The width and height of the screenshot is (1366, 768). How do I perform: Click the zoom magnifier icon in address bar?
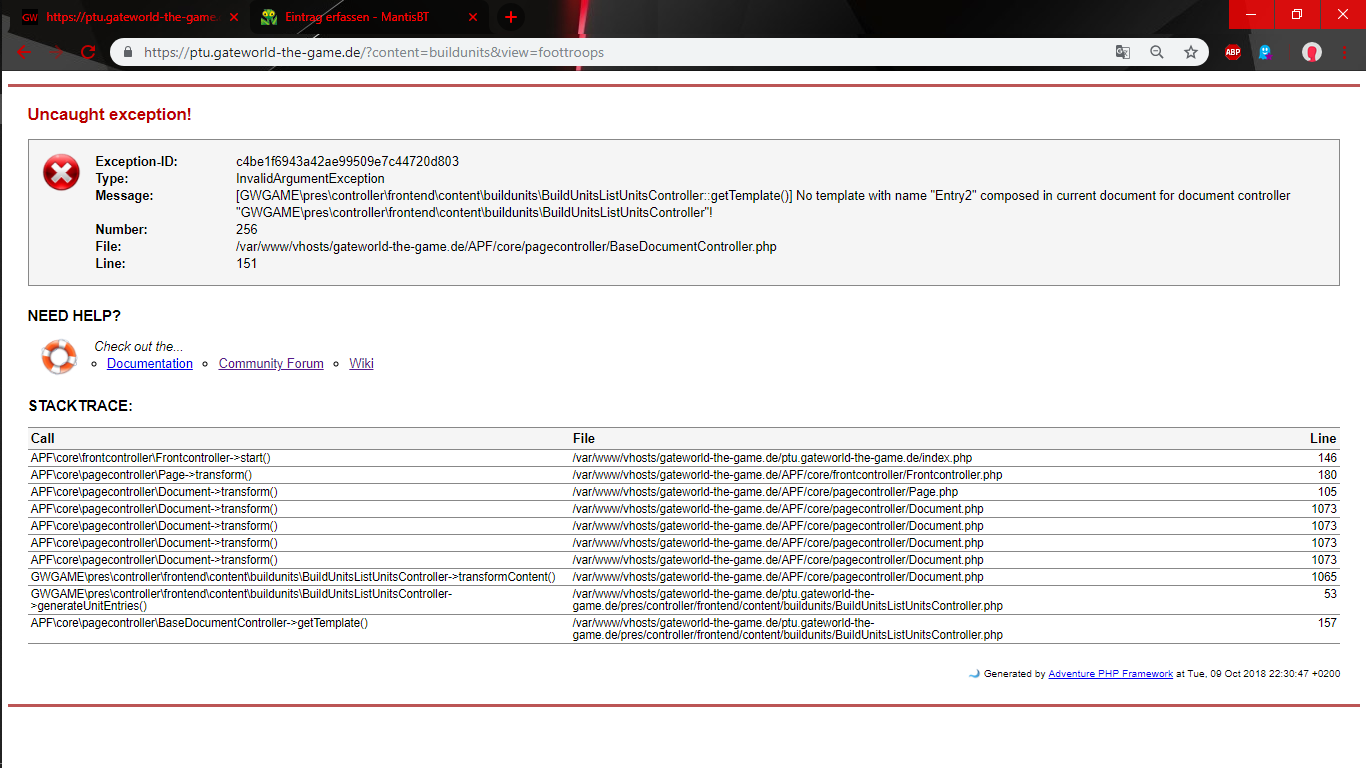point(1157,52)
